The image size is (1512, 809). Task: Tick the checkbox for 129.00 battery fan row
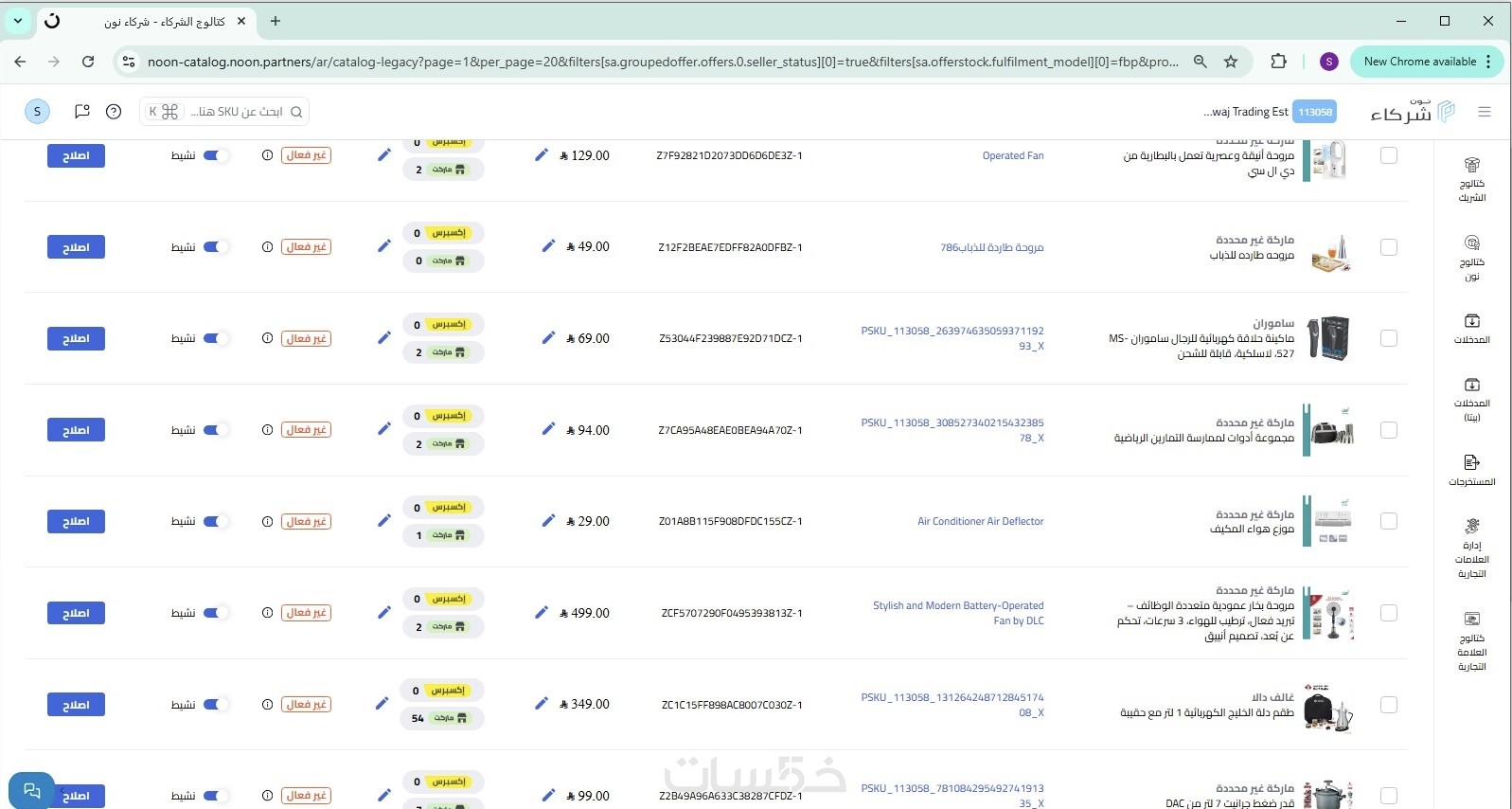pyautogui.click(x=1389, y=155)
